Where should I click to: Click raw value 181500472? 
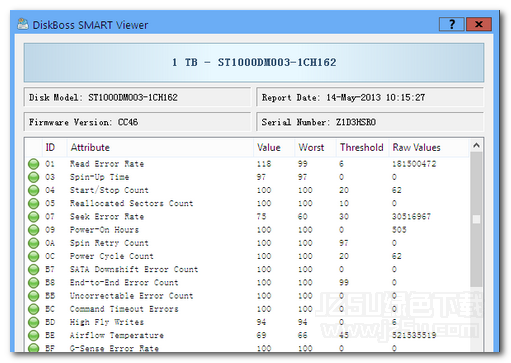pos(414,164)
